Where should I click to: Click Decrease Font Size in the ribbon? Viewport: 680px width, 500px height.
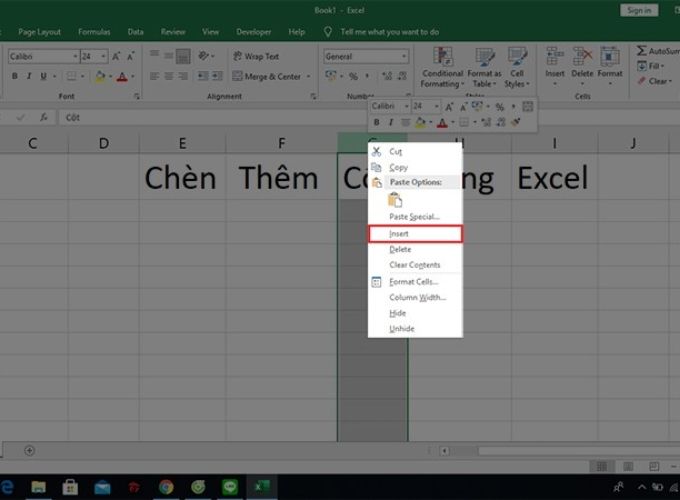pos(131,56)
